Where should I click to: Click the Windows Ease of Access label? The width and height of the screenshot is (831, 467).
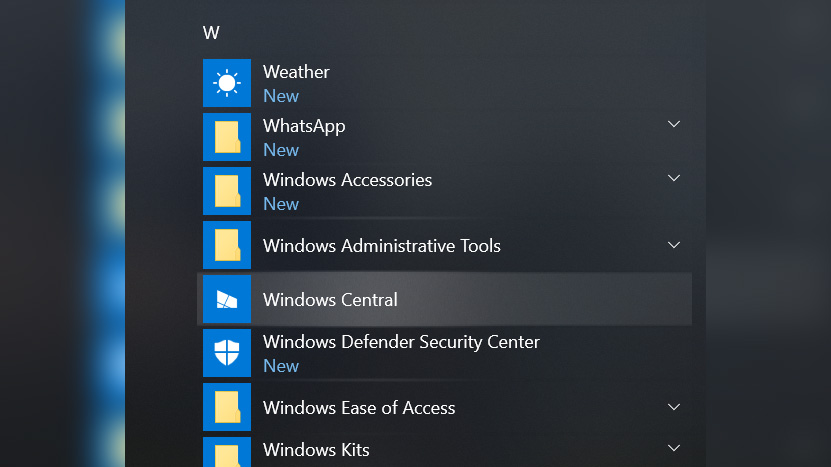pos(359,408)
